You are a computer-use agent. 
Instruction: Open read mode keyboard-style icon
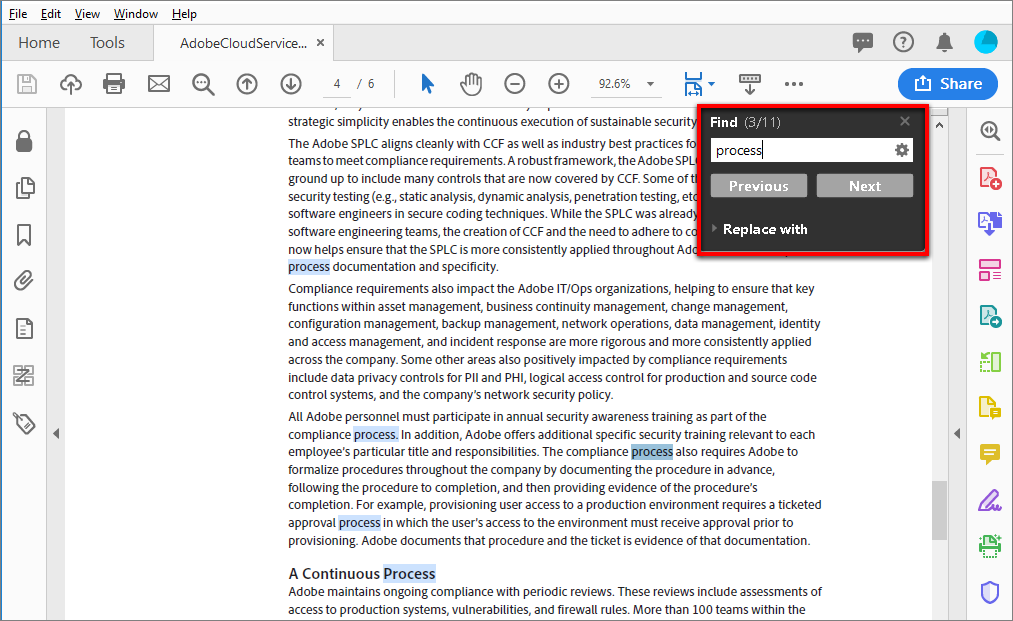point(749,84)
